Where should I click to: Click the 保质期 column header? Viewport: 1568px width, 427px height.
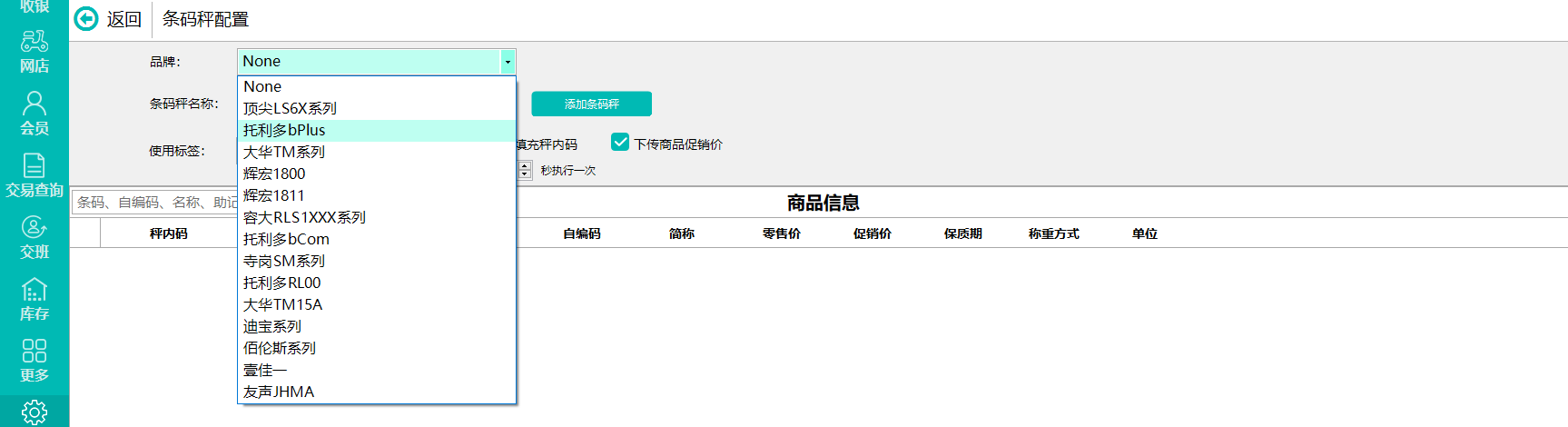tap(963, 233)
